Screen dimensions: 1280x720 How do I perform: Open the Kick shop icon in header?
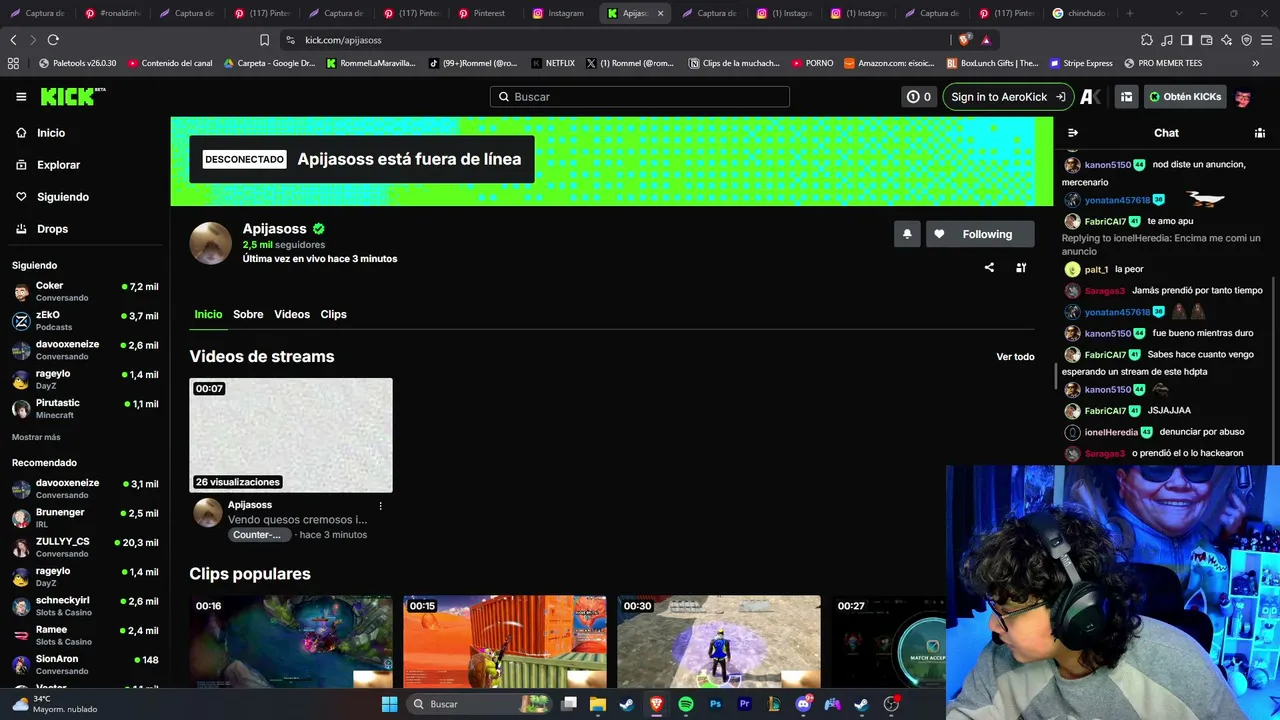[x=1126, y=97]
